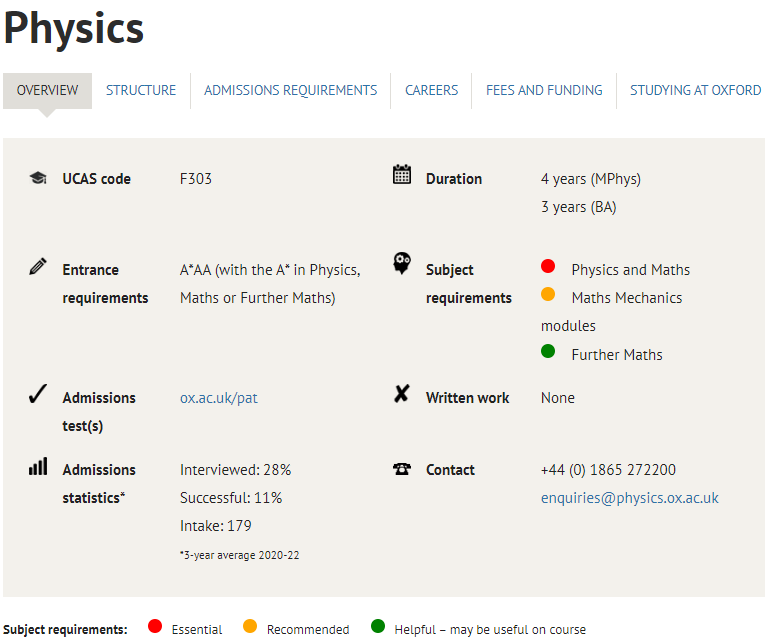Go to the Careers tab
This screenshot has width=772, height=644.
[x=431, y=91]
